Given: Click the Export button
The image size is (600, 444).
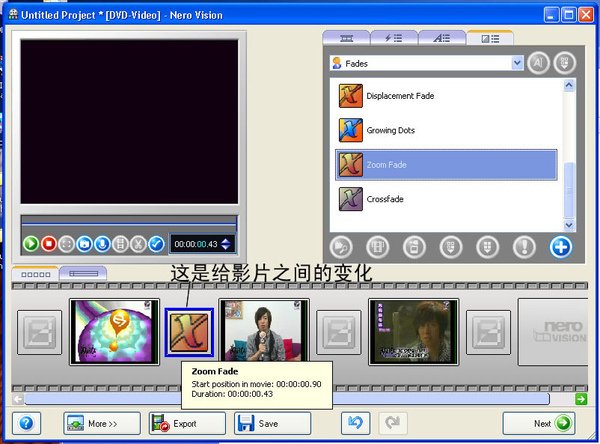Looking at the screenshot, I should 187,423.
